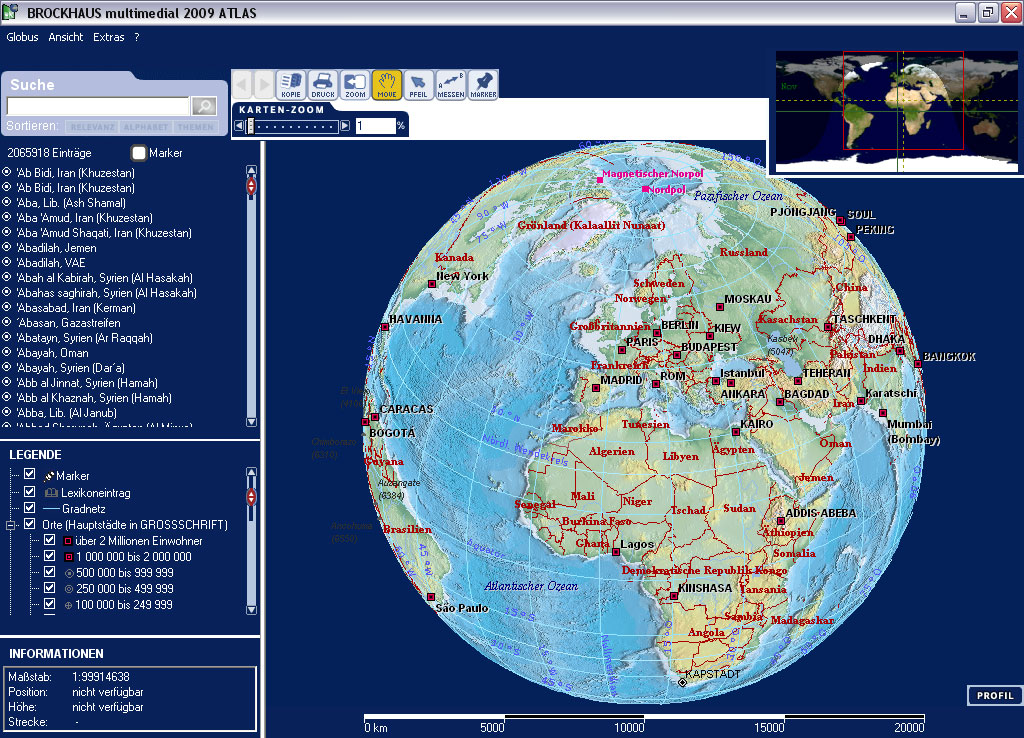Viewport: 1024px width, 738px height.
Task: Sort results by Alphabet
Action: click(145, 127)
